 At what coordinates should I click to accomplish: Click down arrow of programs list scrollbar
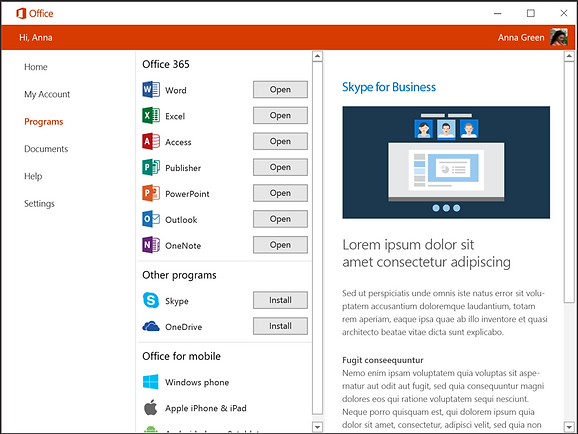(x=317, y=427)
